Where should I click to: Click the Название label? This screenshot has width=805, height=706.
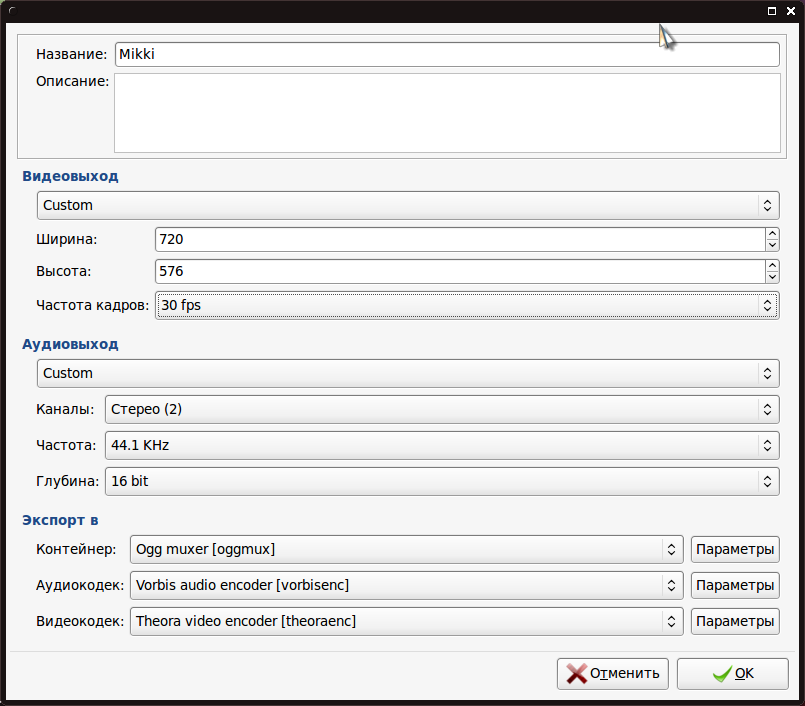(x=71, y=54)
